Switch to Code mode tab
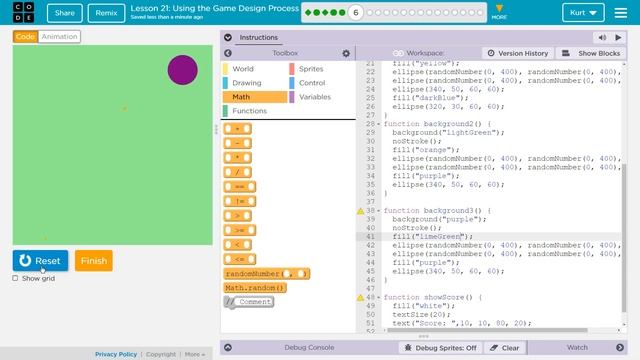This screenshot has width=640, height=360. (x=25, y=36)
